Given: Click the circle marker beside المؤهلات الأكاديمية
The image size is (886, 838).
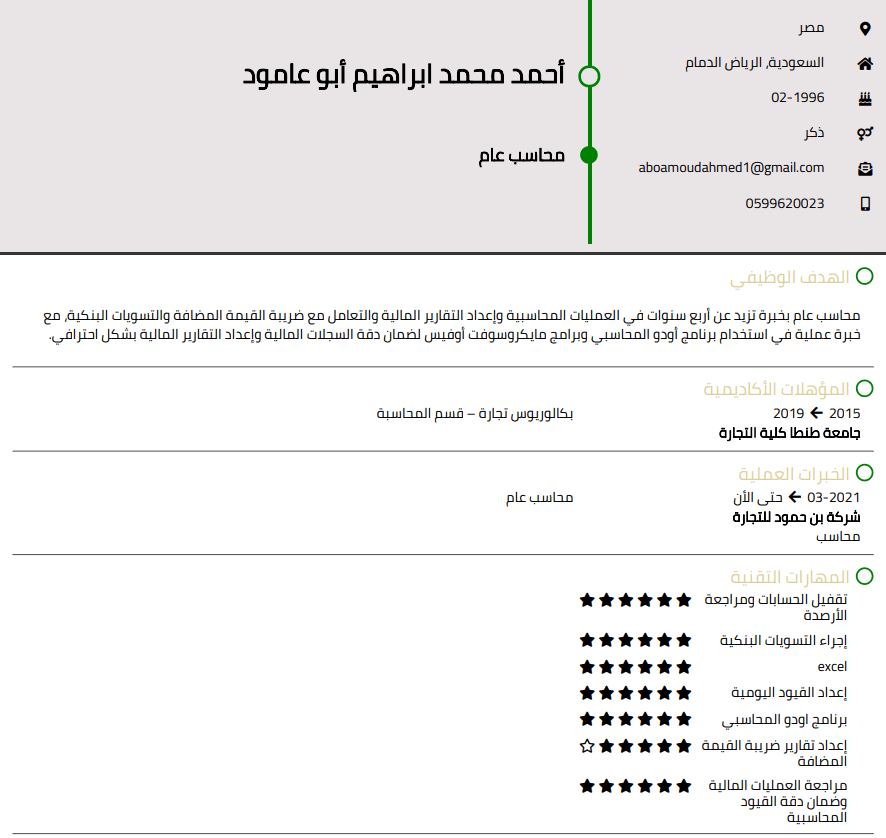Looking at the screenshot, I should [864, 388].
